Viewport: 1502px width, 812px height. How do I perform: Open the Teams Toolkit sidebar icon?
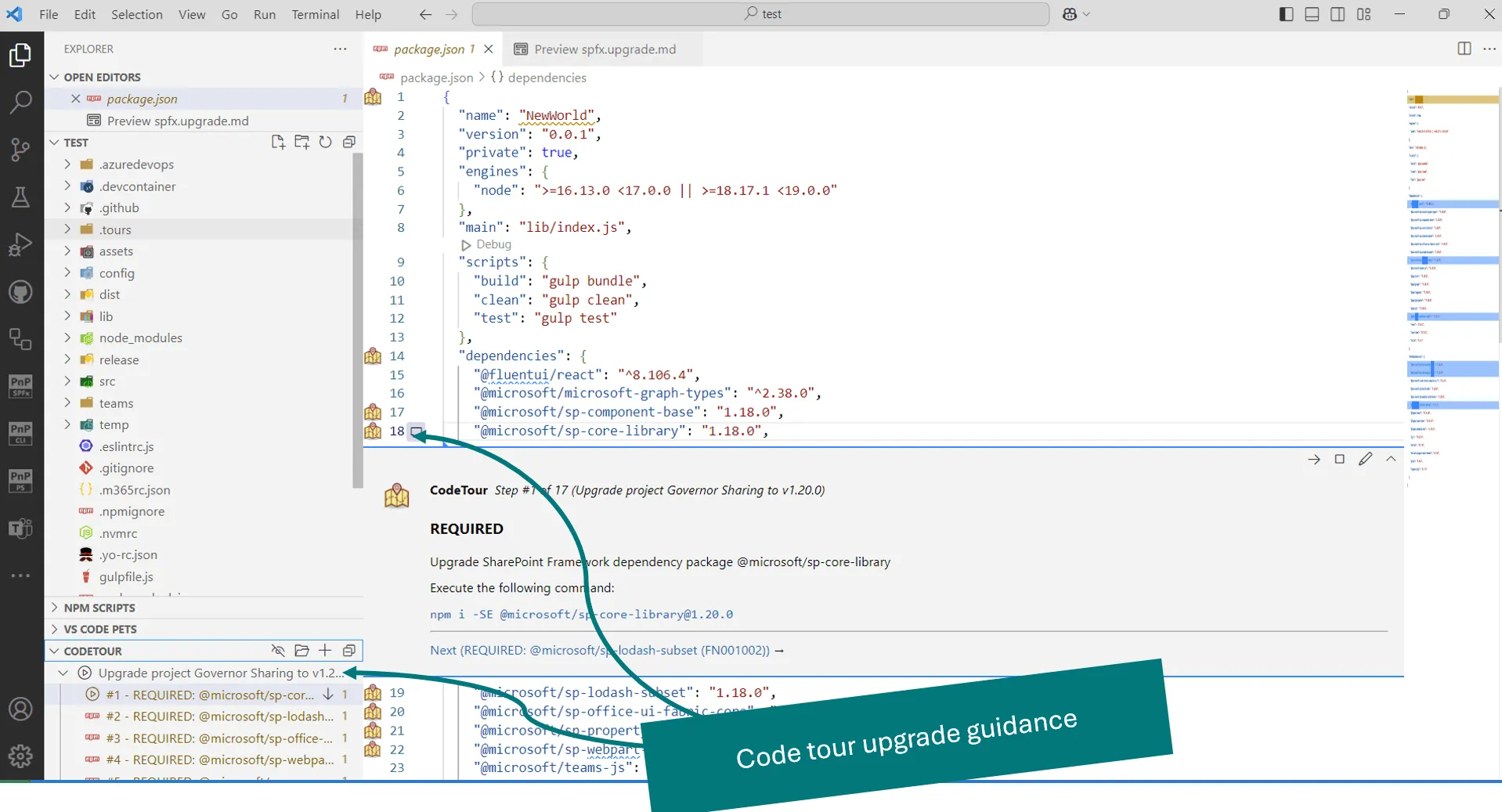click(19, 529)
